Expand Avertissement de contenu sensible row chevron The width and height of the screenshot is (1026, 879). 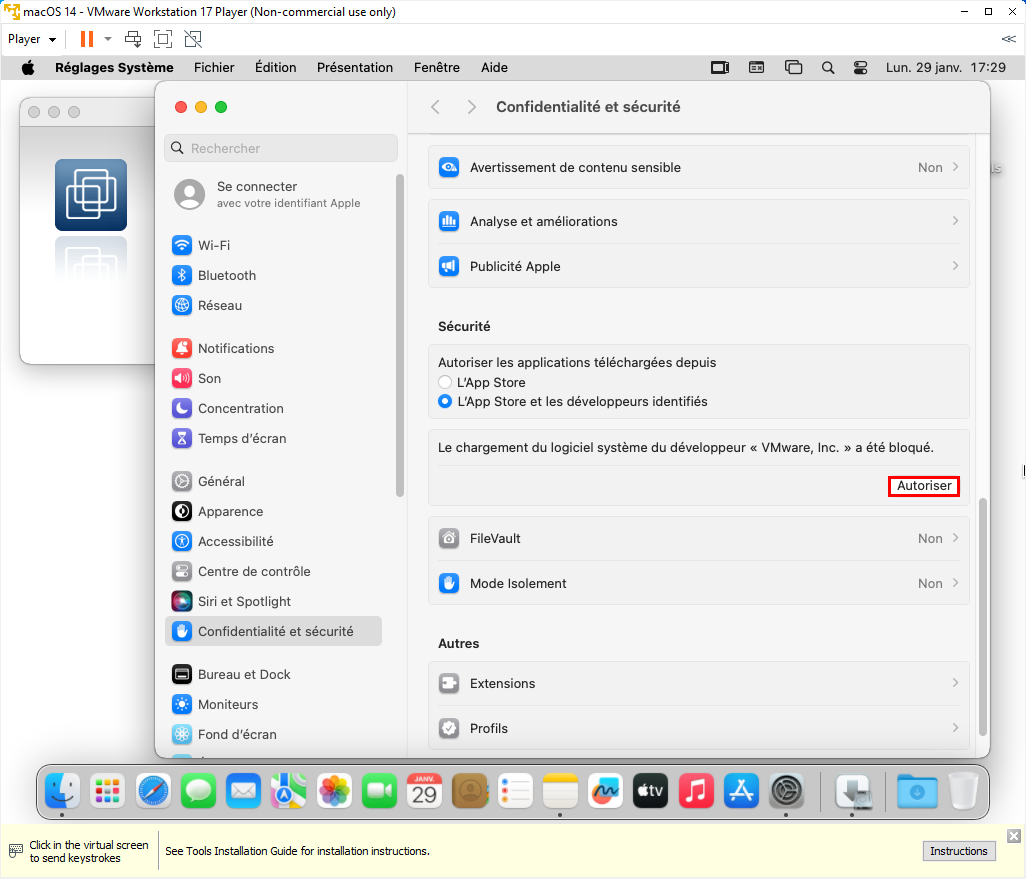coord(955,167)
